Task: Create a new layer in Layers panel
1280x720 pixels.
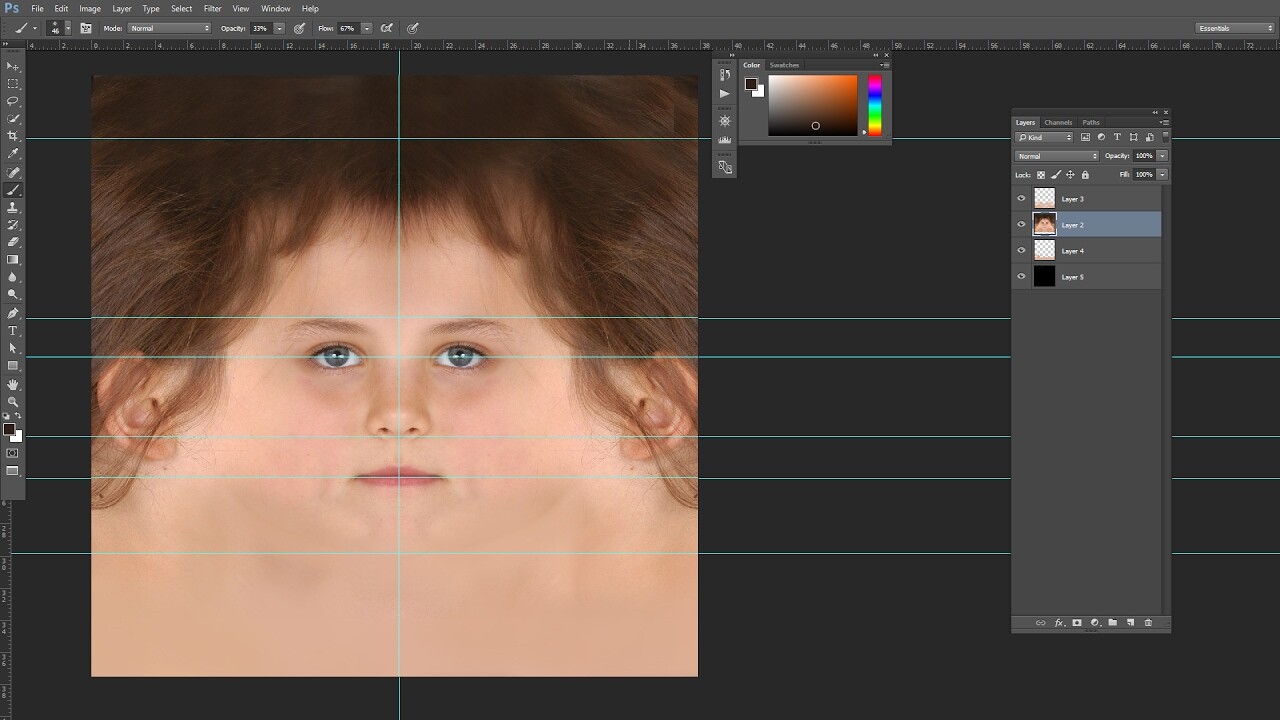Action: point(1131,623)
